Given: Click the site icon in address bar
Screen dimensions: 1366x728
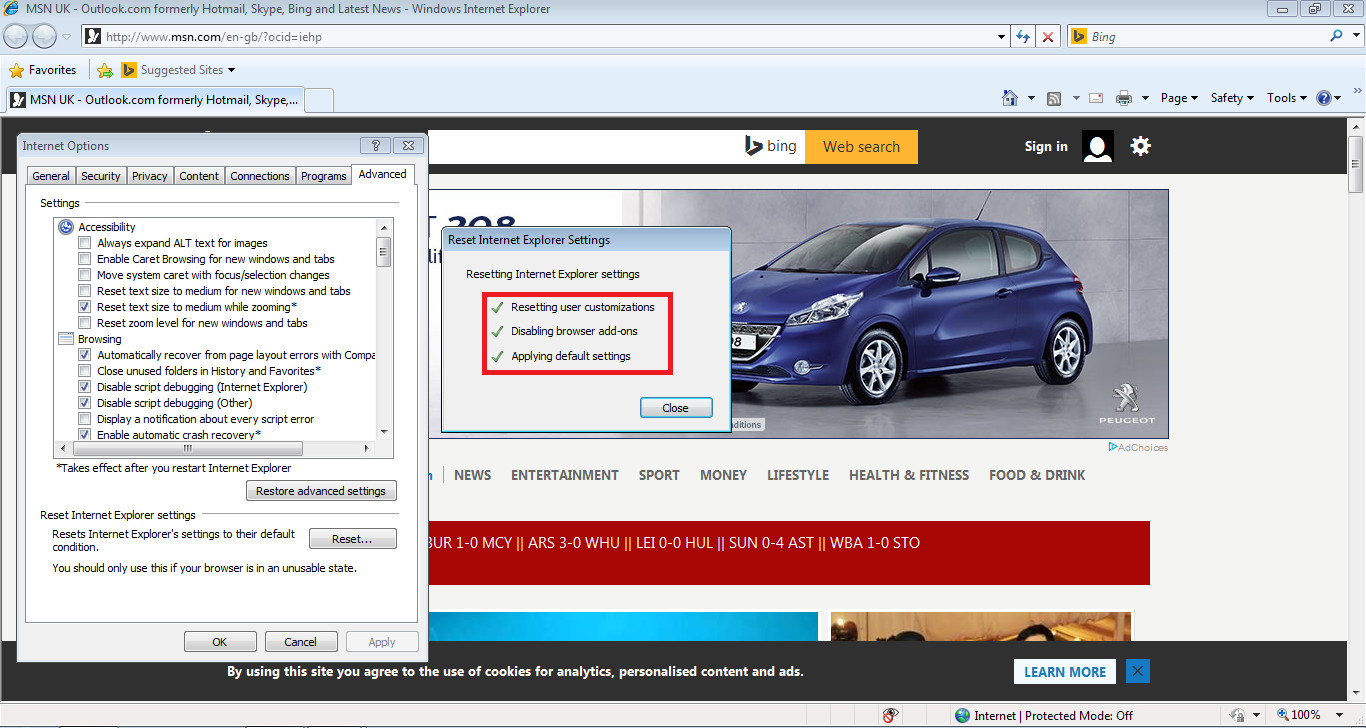Looking at the screenshot, I should pyautogui.click(x=93, y=37).
